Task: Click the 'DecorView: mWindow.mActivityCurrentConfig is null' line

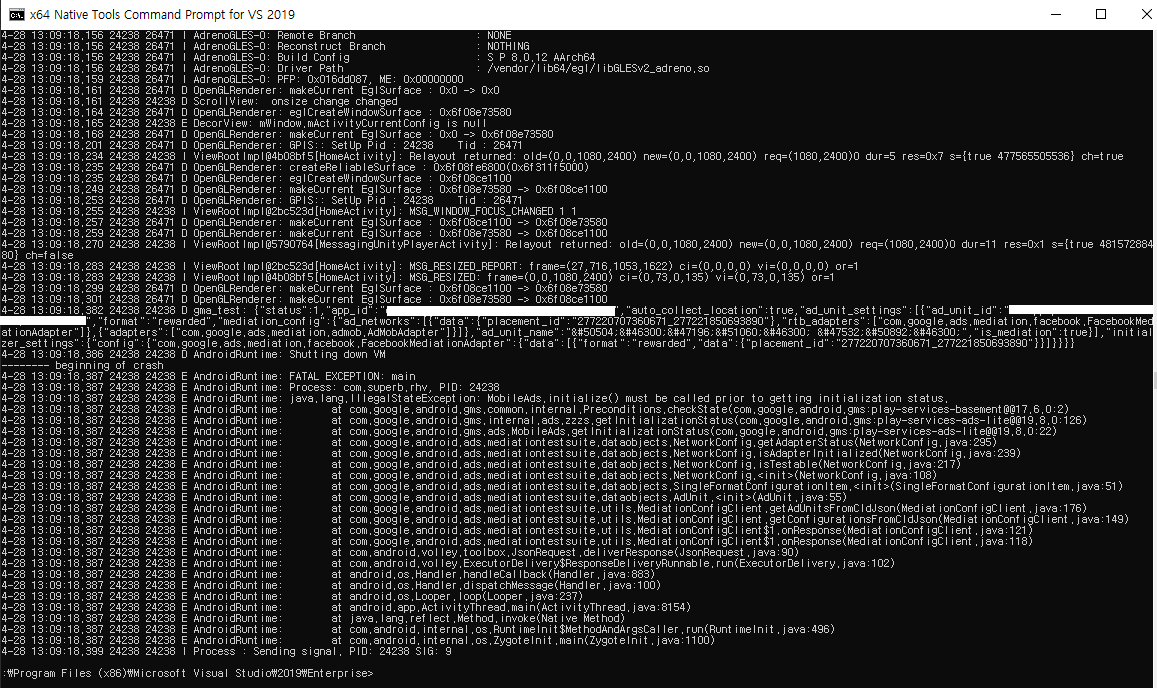Action: click(244, 123)
